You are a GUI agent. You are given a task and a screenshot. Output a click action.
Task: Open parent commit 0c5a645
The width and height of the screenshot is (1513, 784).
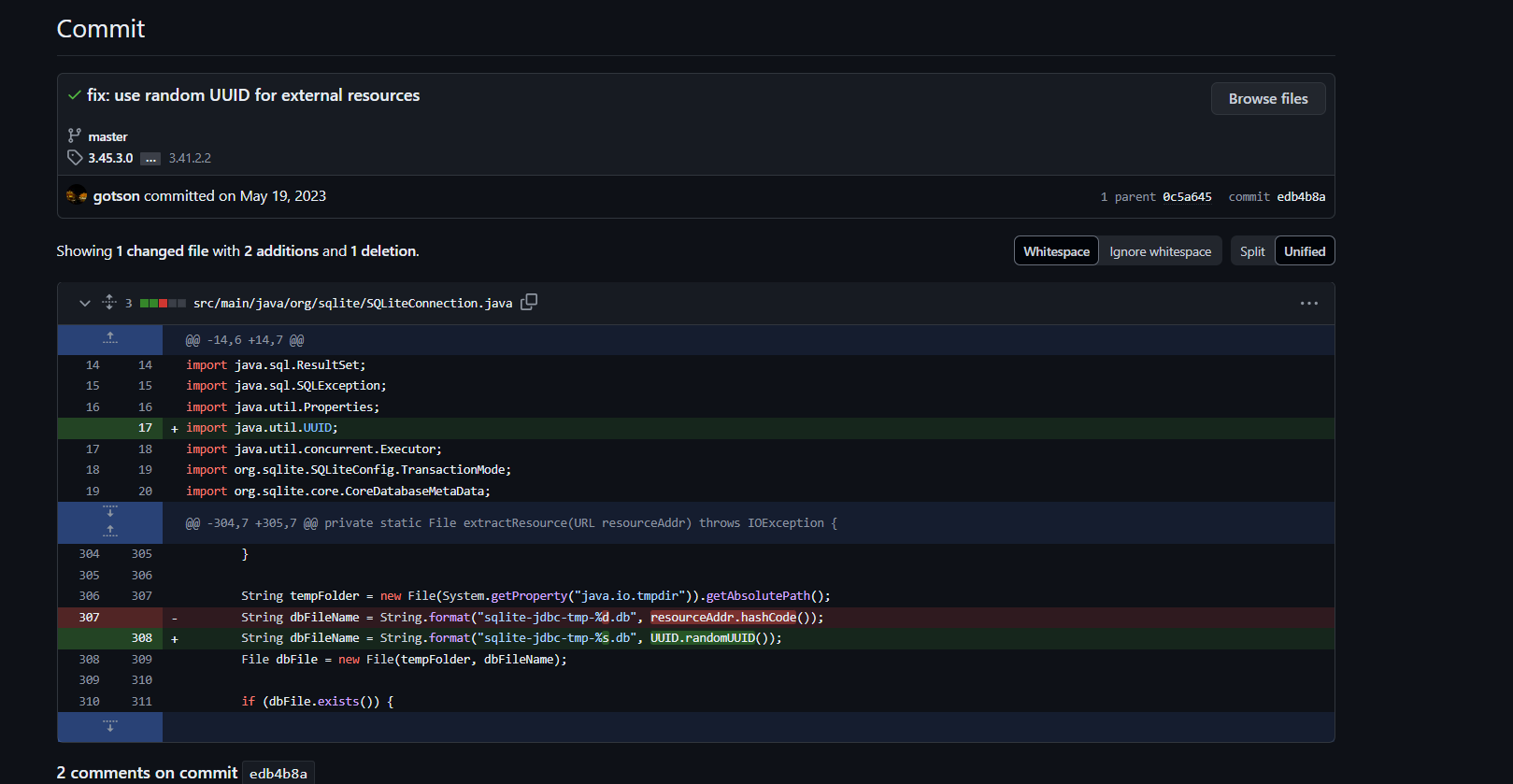click(x=1187, y=197)
